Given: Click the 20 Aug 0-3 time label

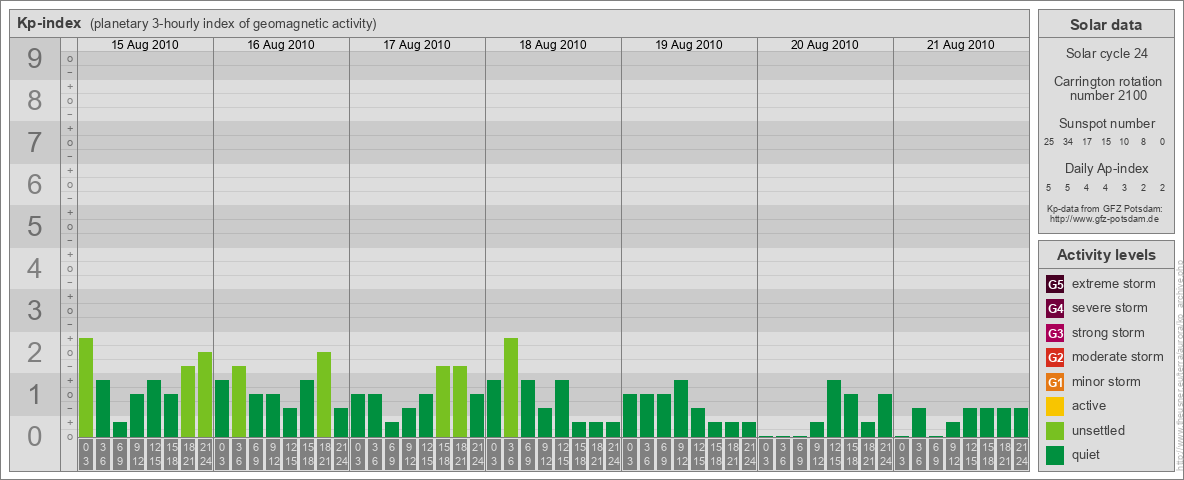Looking at the screenshot, I should coord(766,454).
